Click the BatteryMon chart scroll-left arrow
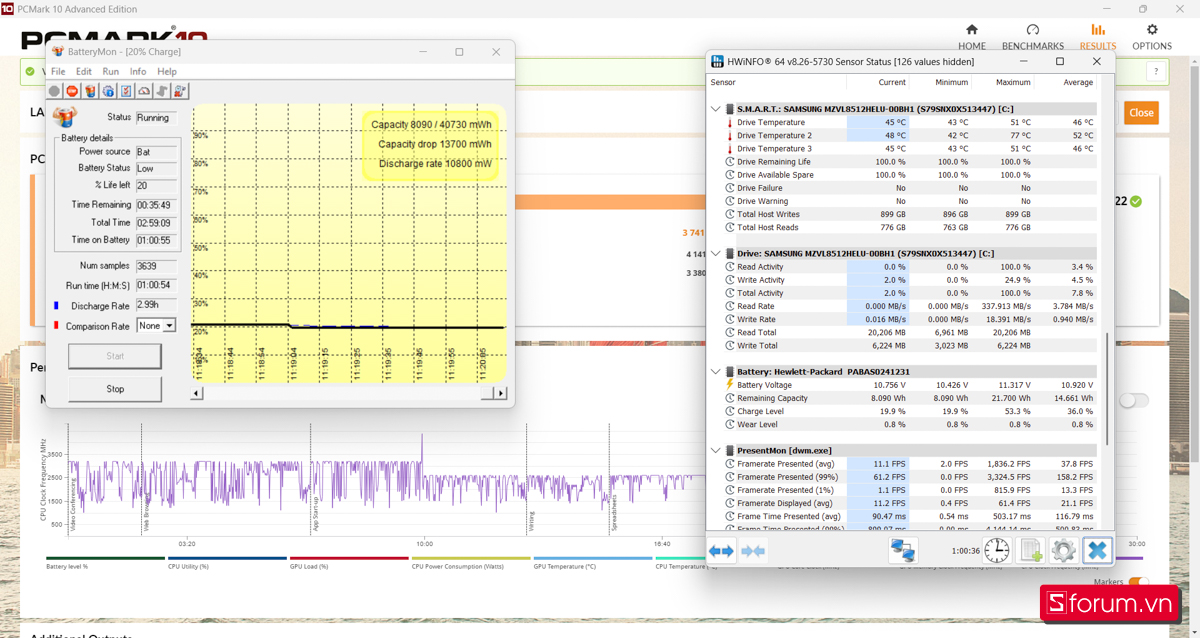 point(197,393)
